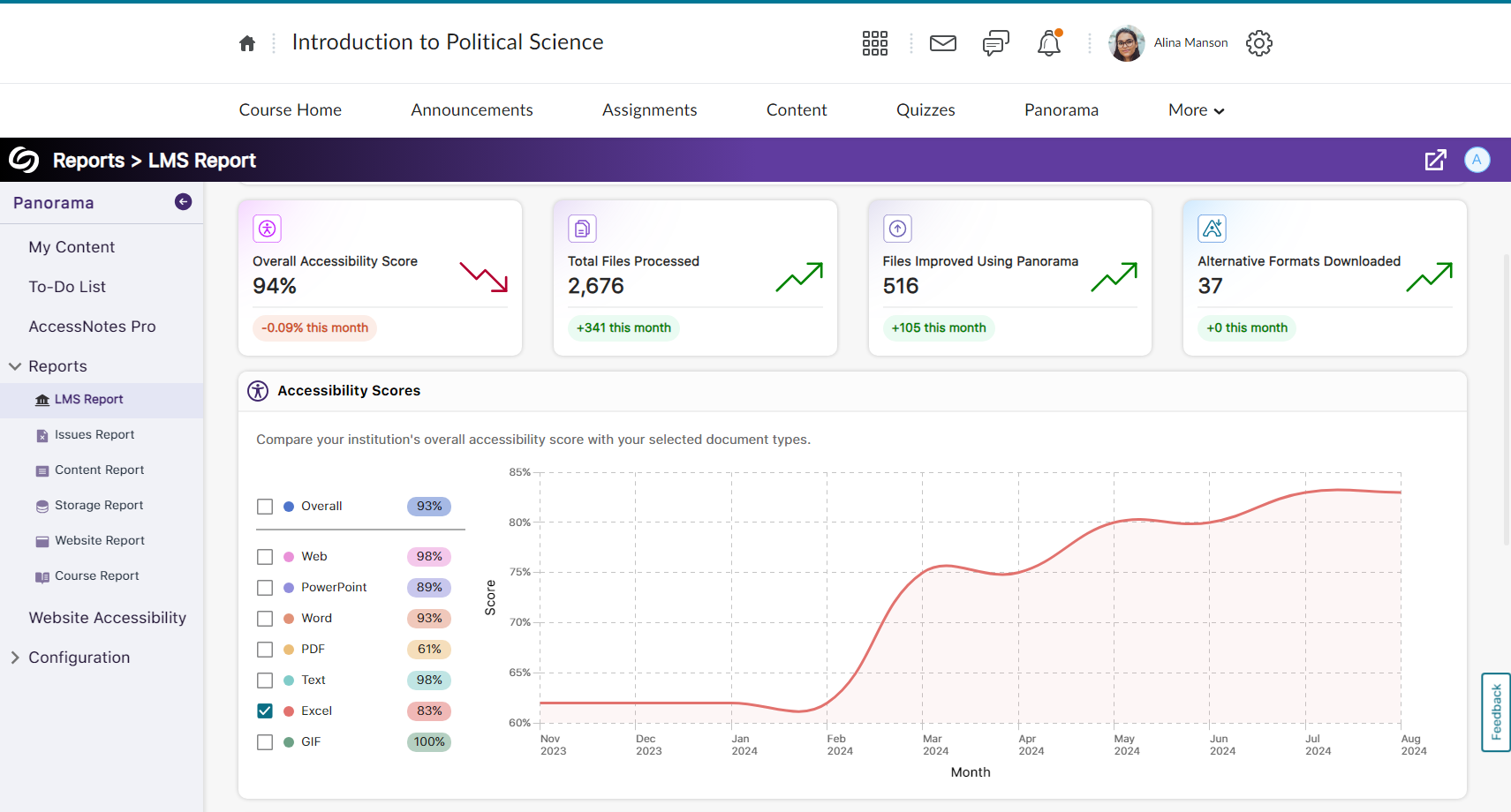Open the chat messages icon
The width and height of the screenshot is (1511, 812).
[995, 43]
